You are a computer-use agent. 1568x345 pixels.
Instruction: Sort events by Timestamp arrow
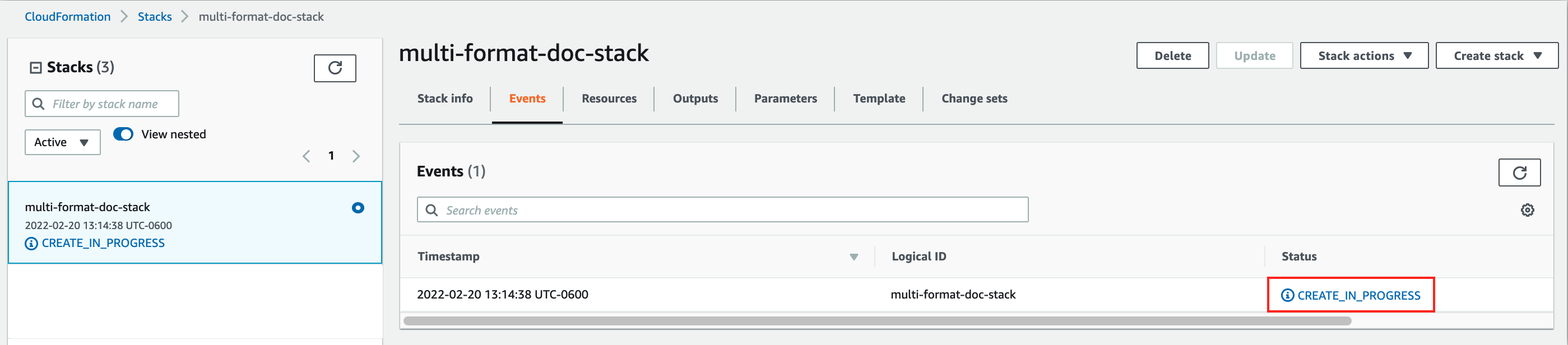tap(853, 258)
